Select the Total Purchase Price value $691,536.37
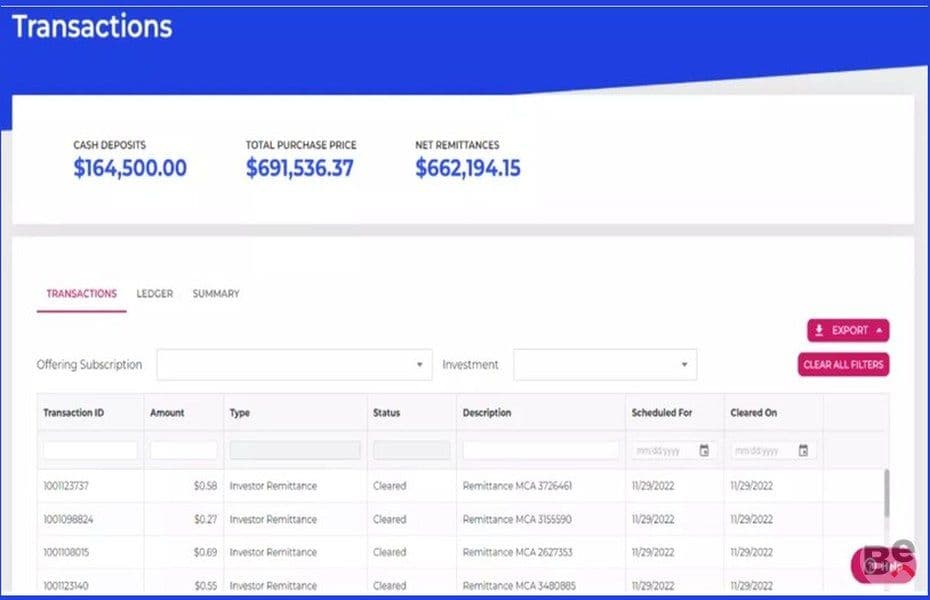The height and width of the screenshot is (600, 930). pos(300,168)
